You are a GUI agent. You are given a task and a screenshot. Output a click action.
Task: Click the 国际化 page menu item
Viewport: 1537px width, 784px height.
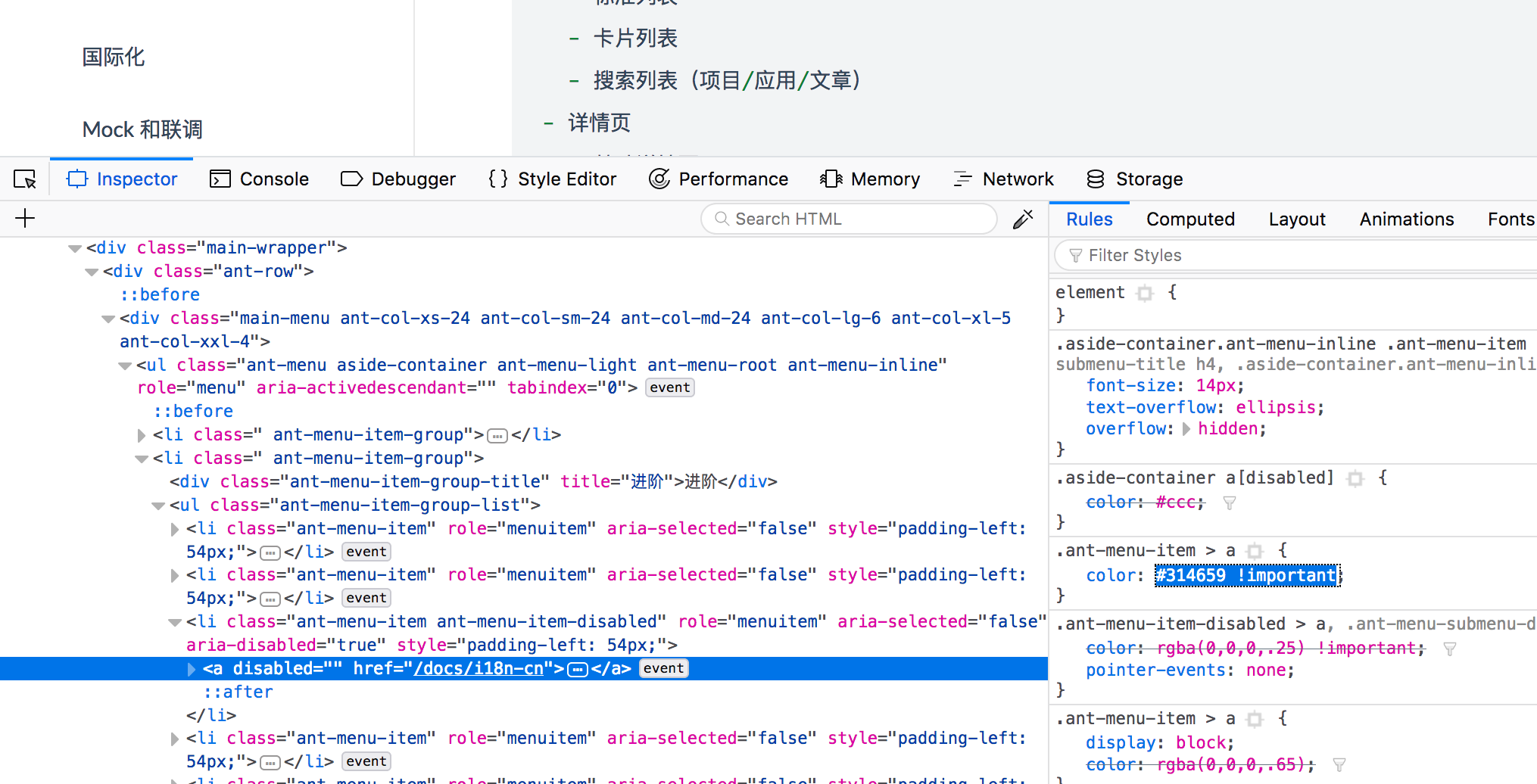click(x=114, y=57)
